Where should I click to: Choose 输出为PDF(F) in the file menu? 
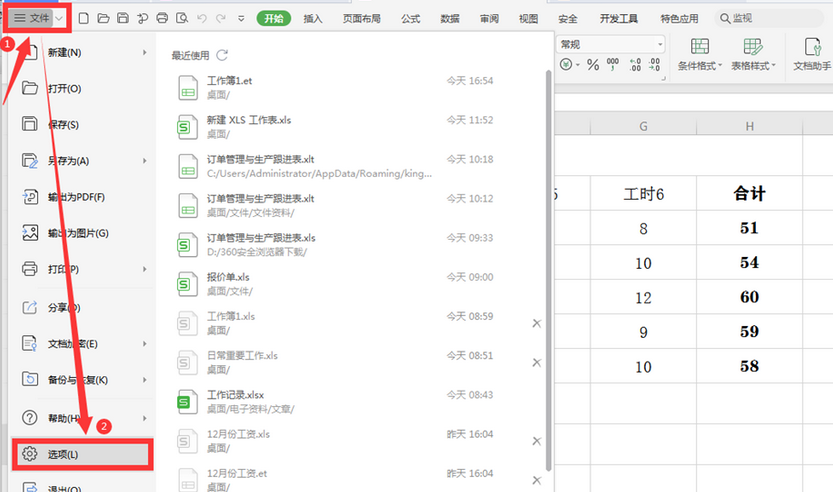tap(82, 197)
